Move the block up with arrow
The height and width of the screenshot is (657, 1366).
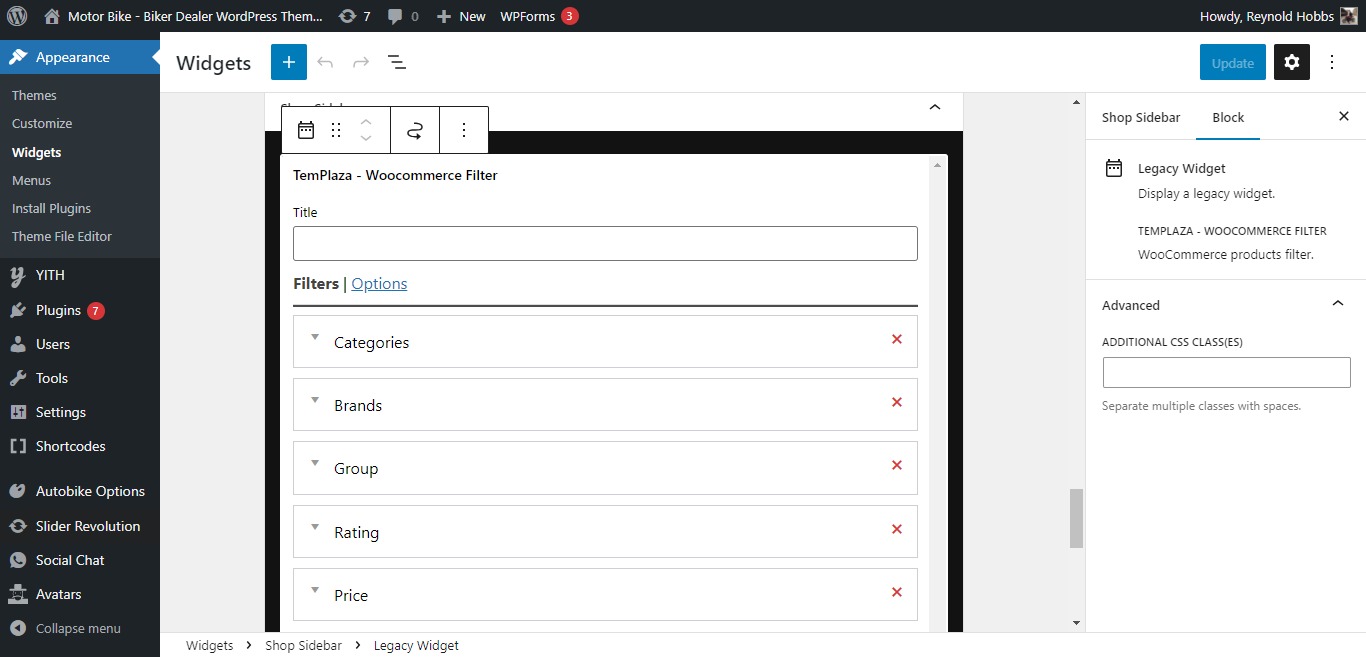pyautogui.click(x=366, y=122)
